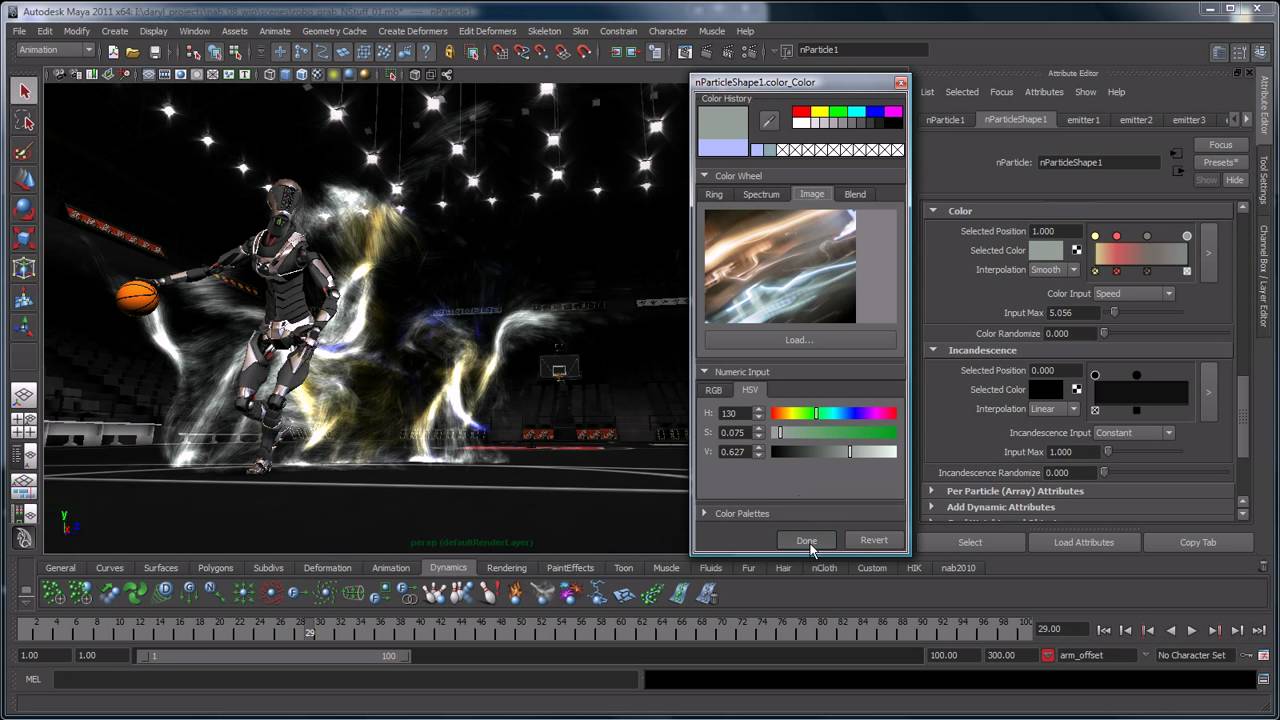Play the animation forward
This screenshot has height=720, width=1280.
(1192, 630)
